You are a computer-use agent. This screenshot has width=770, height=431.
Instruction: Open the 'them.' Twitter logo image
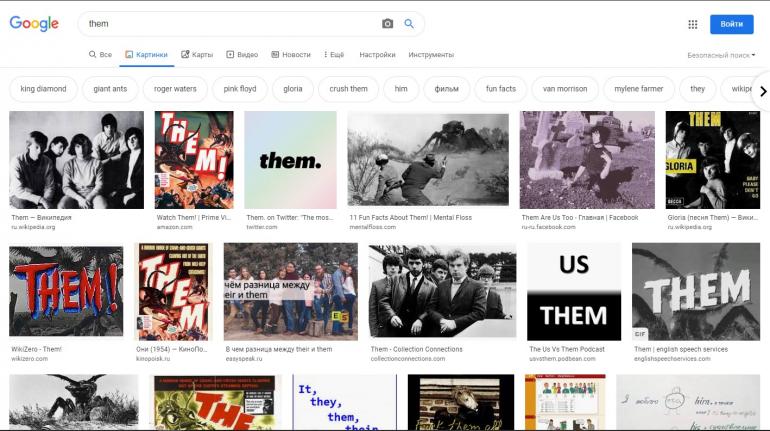[x=290, y=160]
